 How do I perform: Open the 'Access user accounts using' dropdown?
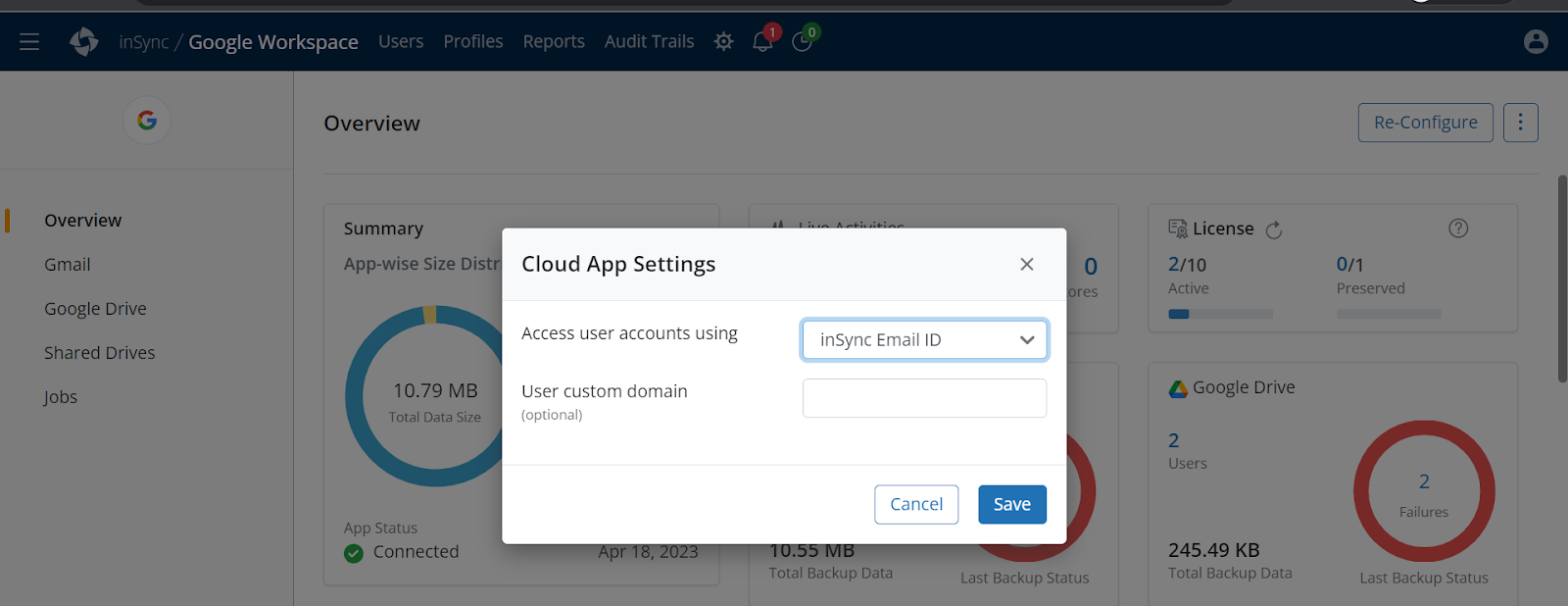924,339
